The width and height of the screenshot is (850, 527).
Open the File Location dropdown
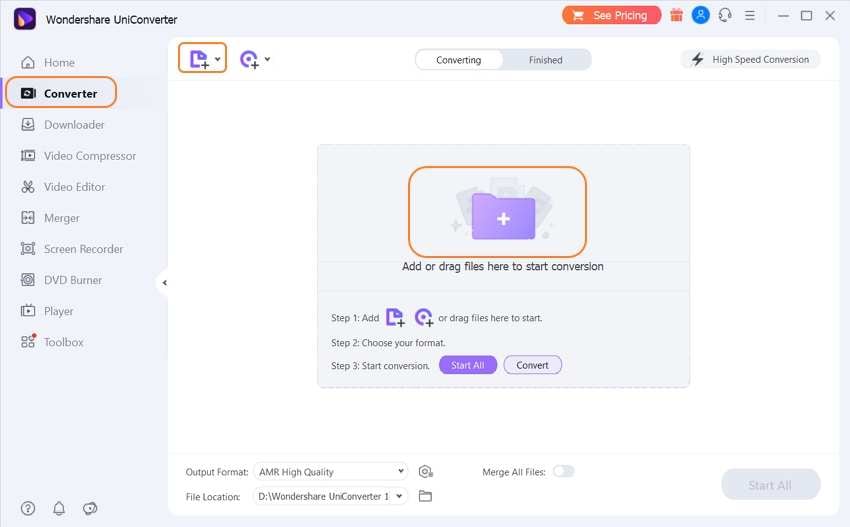331,496
